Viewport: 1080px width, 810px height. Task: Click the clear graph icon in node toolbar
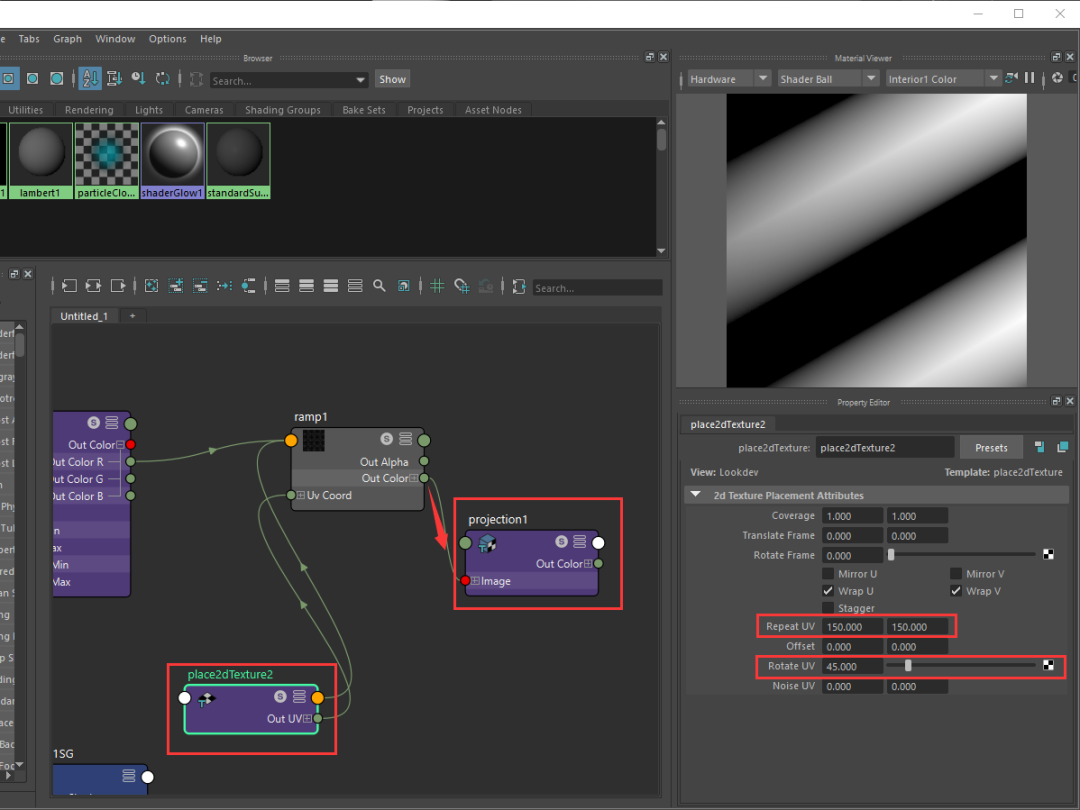coord(152,285)
